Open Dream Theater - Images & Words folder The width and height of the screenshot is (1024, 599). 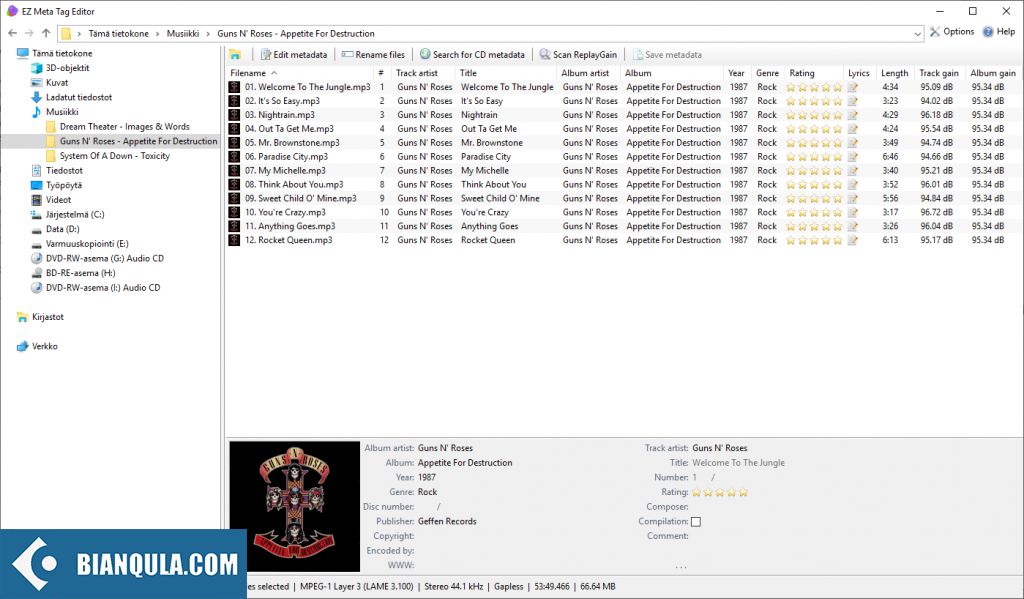pyautogui.click(x=125, y=127)
